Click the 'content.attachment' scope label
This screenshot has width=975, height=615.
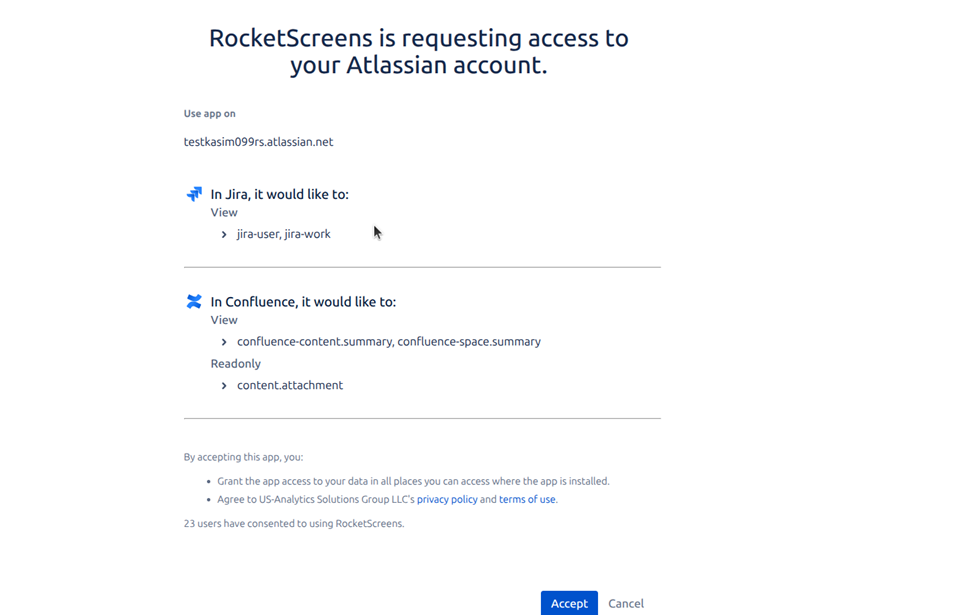click(x=289, y=386)
